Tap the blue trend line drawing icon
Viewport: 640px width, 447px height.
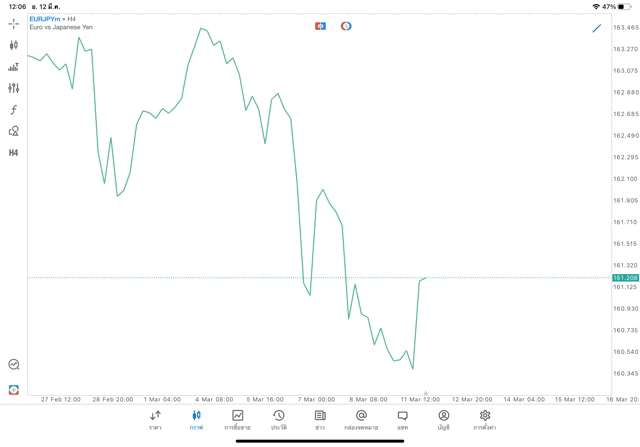[x=597, y=28]
